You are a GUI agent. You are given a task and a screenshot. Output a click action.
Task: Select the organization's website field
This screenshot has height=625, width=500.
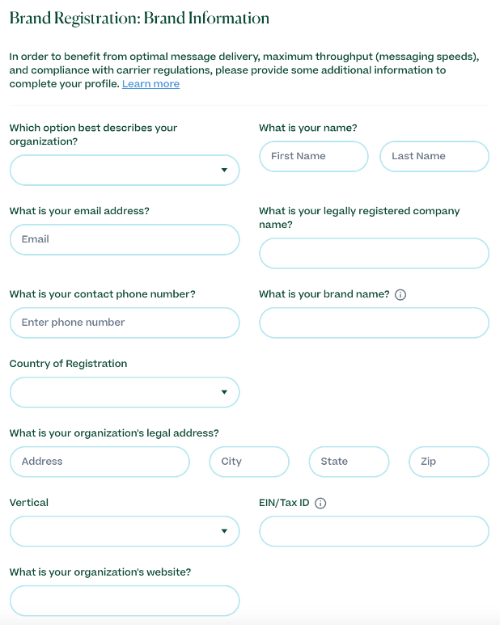coord(124,601)
